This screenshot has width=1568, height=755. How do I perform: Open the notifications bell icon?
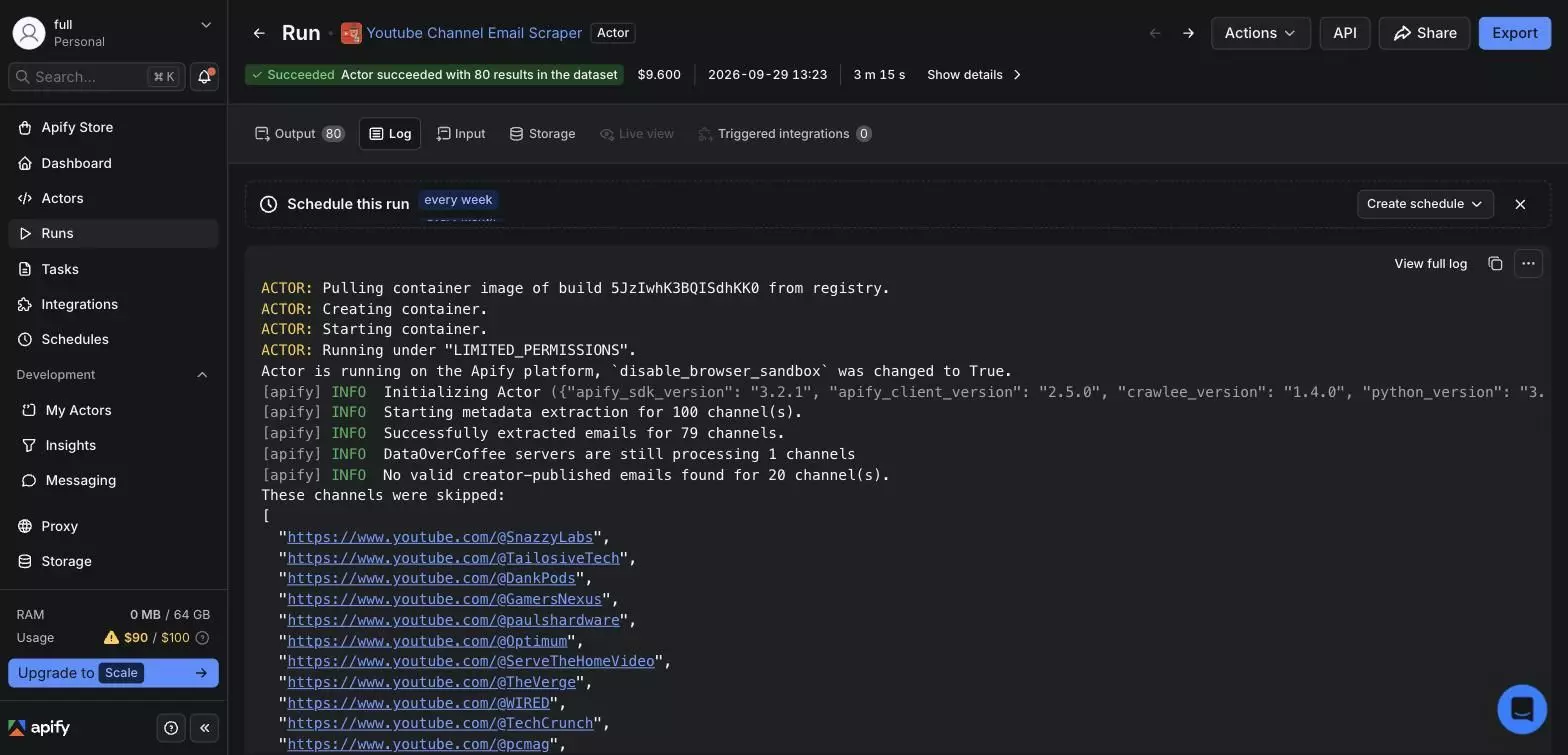204,77
